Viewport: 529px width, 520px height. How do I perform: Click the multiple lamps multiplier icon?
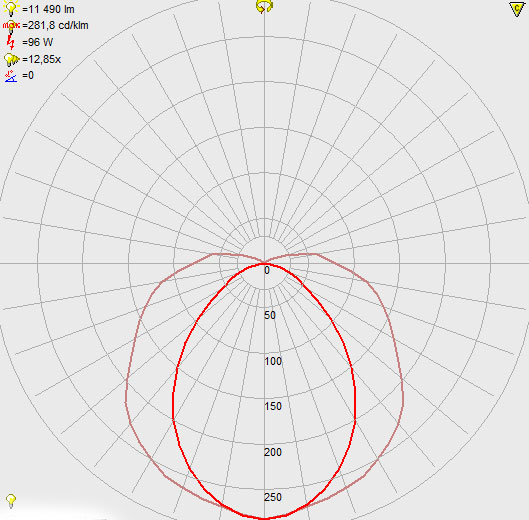(x=11, y=60)
